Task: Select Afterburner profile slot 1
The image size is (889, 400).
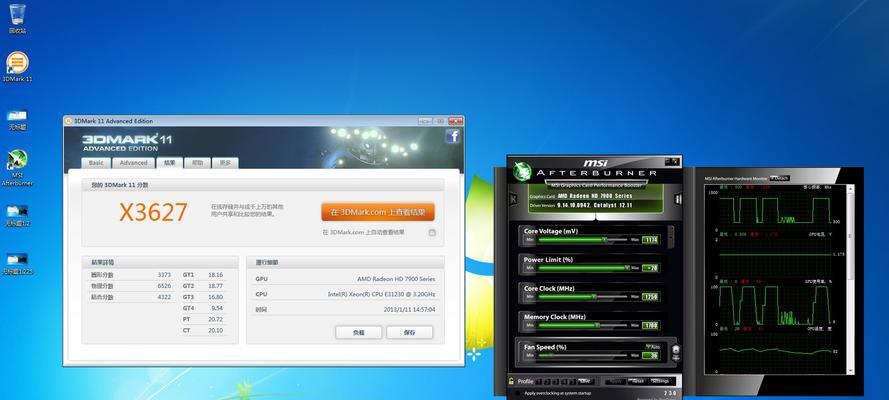Action: pos(539,381)
